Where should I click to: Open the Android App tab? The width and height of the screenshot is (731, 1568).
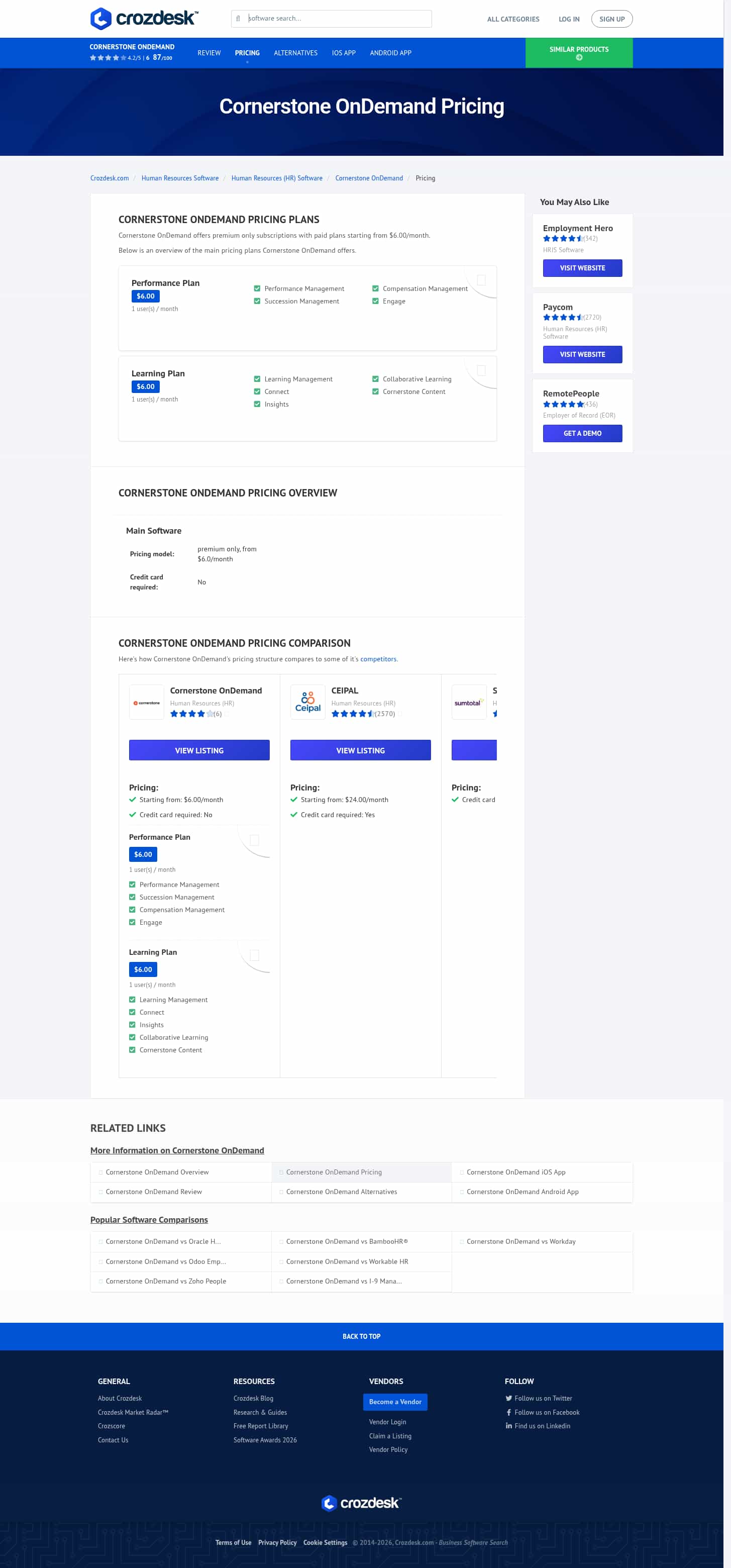pyautogui.click(x=391, y=53)
